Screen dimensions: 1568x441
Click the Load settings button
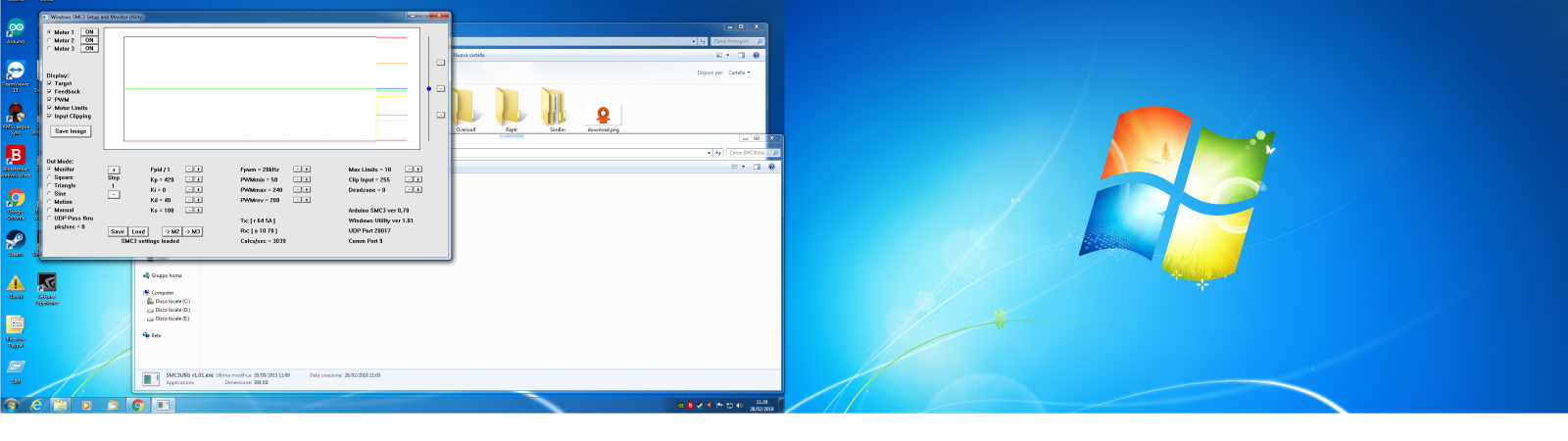[139, 231]
